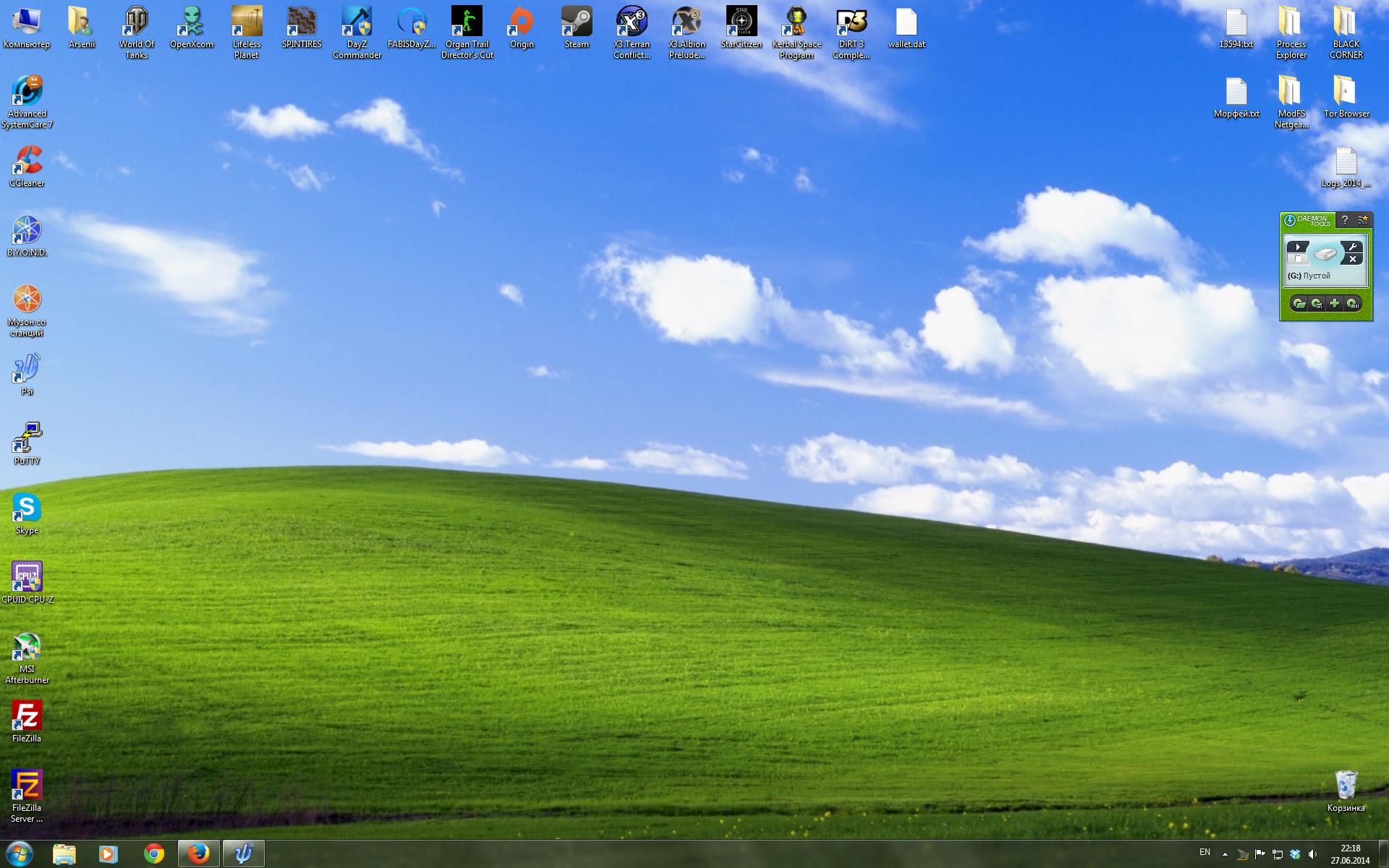Click the green plus gadget button
This screenshot has height=868, width=1389.
click(1335, 304)
